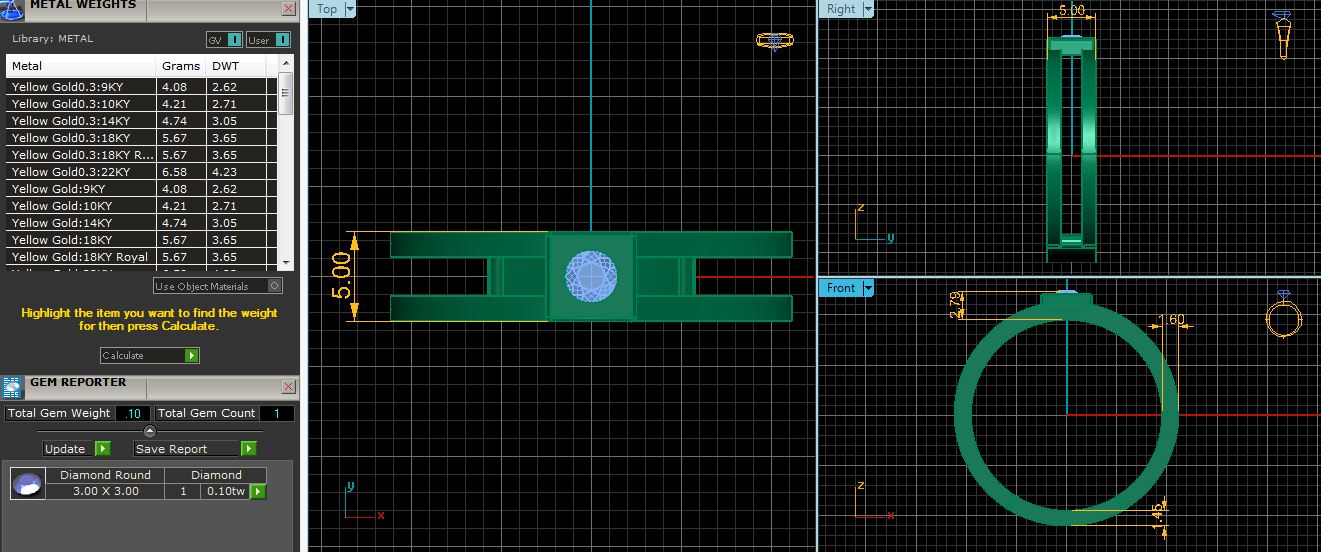Click the Diamond Round cell
The width and height of the screenshot is (1321, 552).
tap(105, 475)
